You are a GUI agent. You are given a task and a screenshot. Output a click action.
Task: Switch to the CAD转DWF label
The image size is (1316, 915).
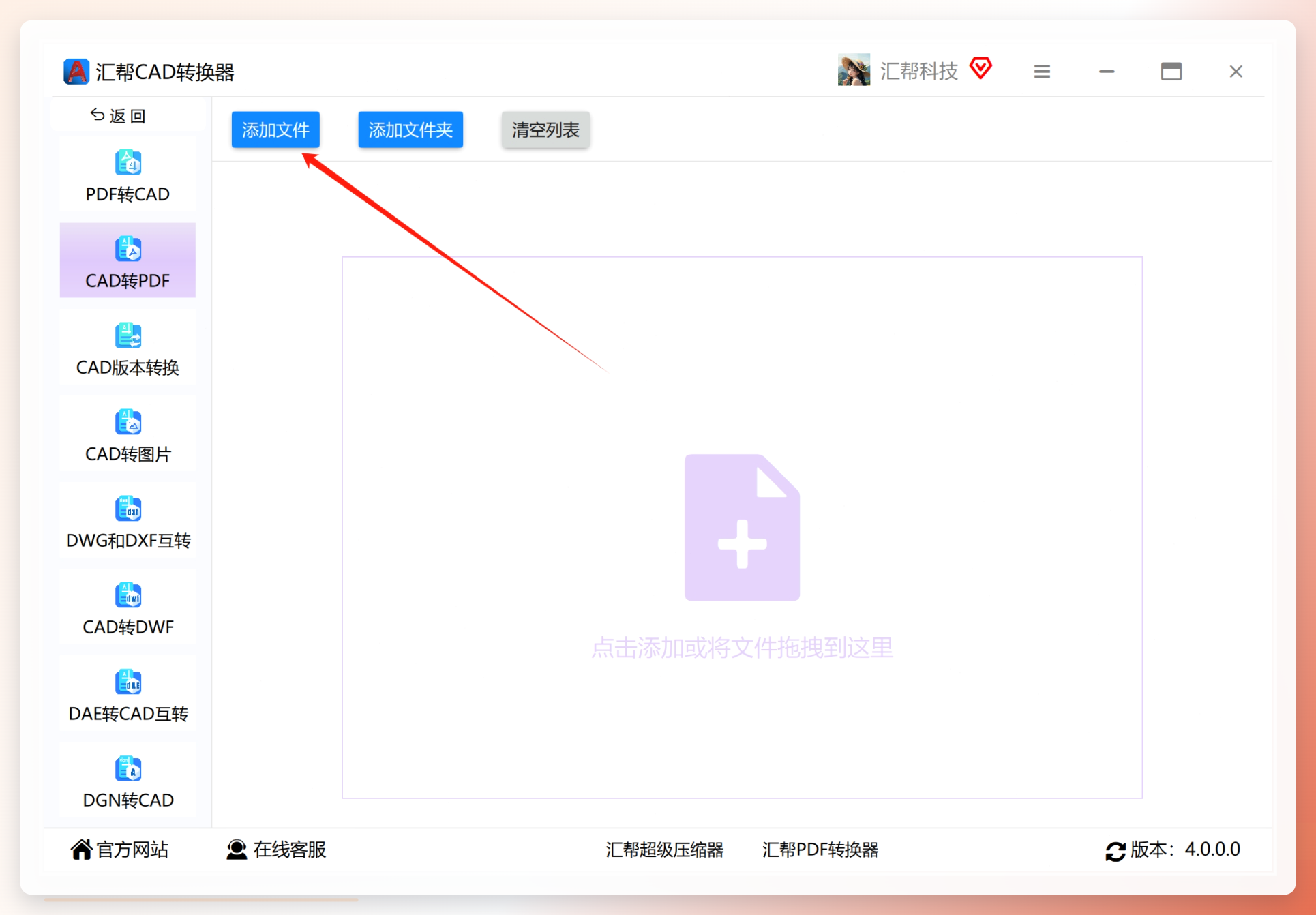pyautogui.click(x=128, y=627)
